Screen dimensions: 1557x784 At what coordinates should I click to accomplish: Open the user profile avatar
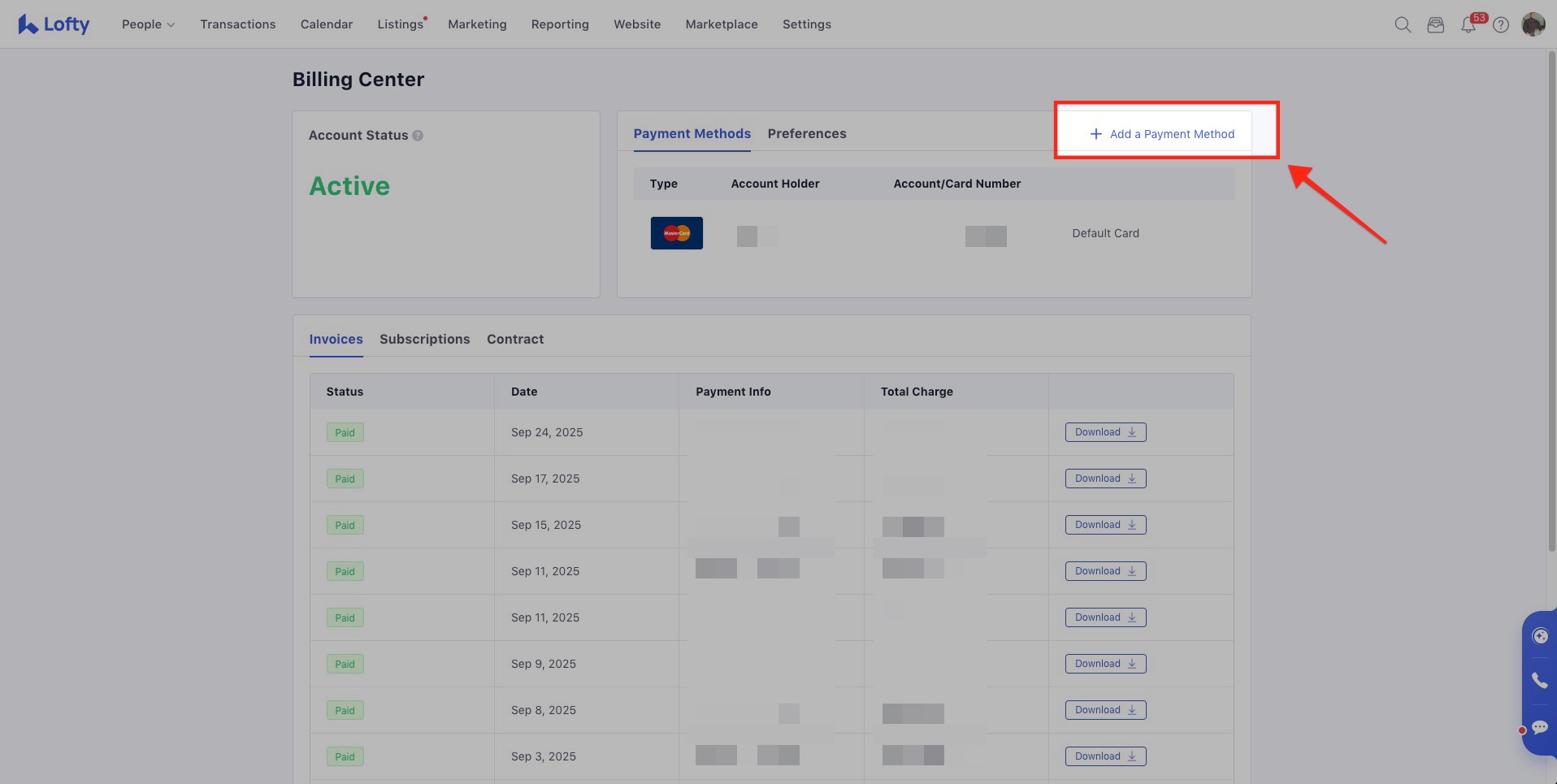pos(1533,24)
